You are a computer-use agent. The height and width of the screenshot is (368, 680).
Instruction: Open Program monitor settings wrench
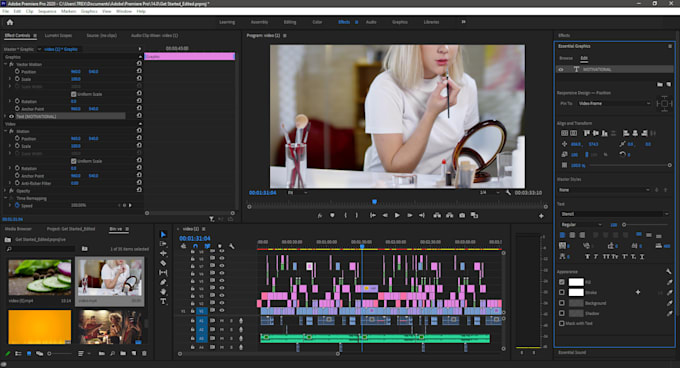click(508, 192)
